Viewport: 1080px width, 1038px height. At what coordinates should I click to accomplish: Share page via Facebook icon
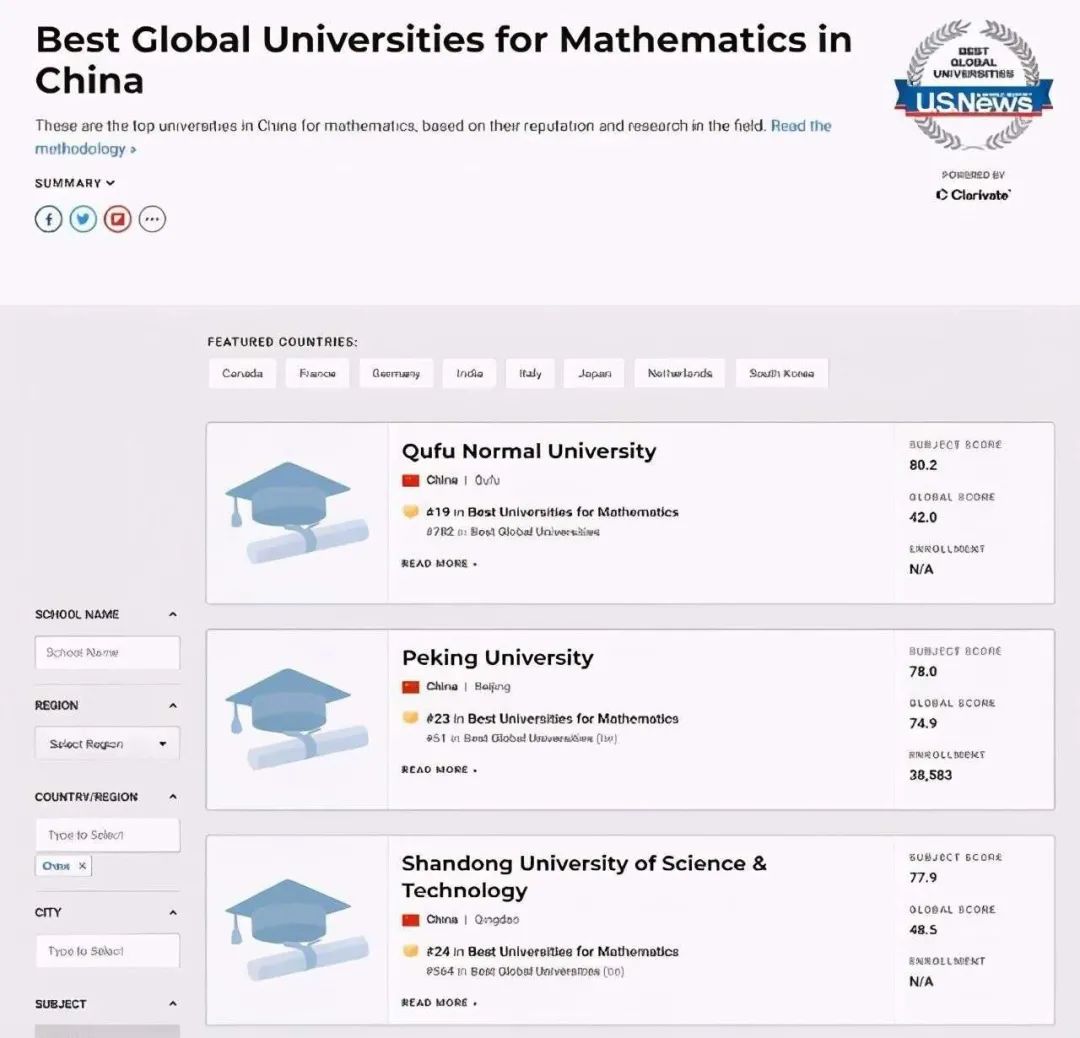(x=49, y=219)
